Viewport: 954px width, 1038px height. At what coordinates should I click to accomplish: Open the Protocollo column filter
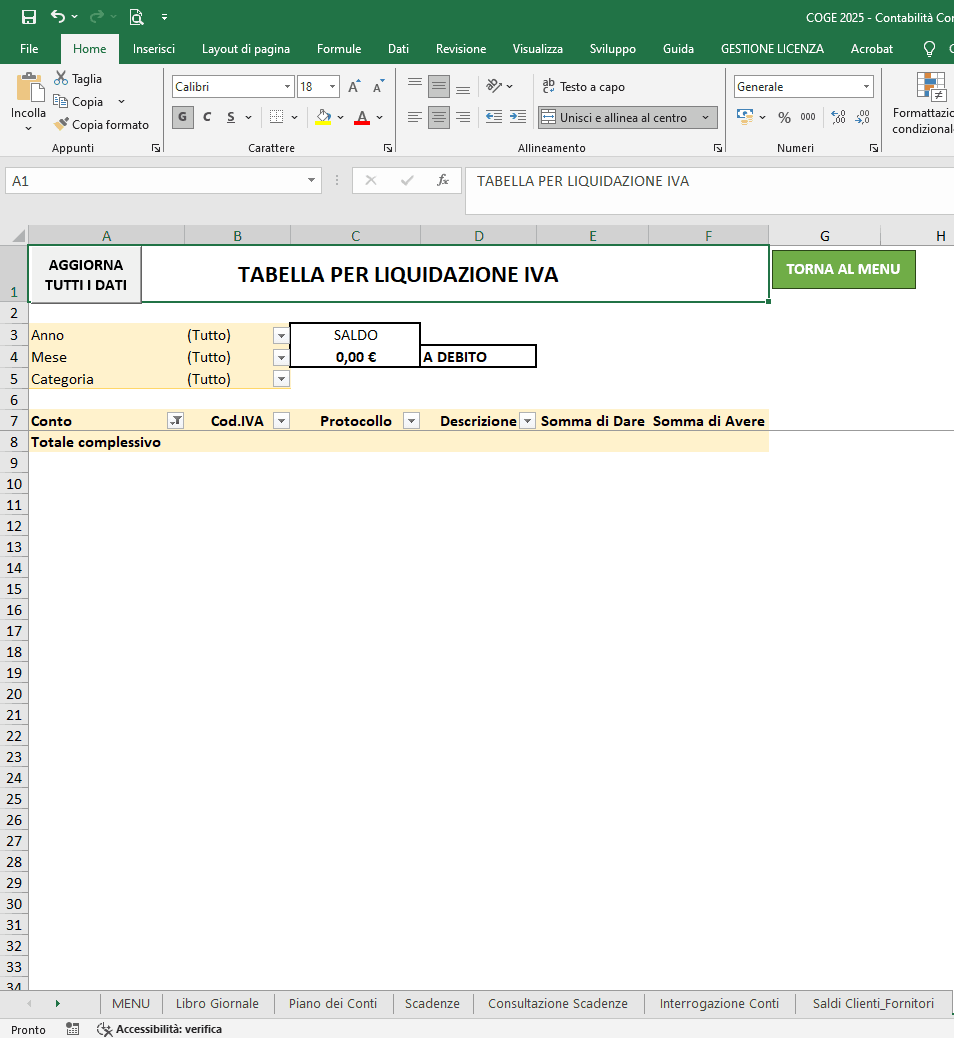411,420
